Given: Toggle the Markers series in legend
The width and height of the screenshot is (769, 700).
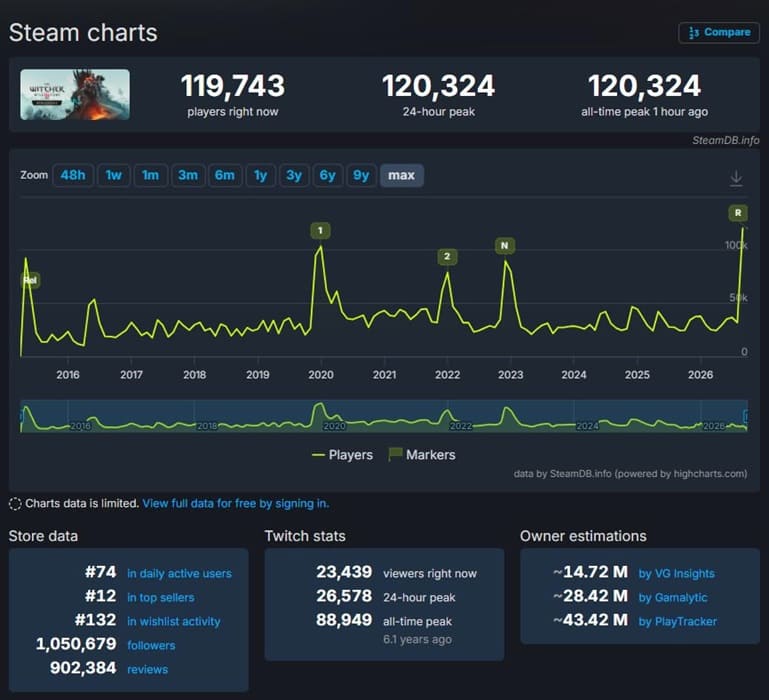Looking at the screenshot, I should click(x=422, y=455).
